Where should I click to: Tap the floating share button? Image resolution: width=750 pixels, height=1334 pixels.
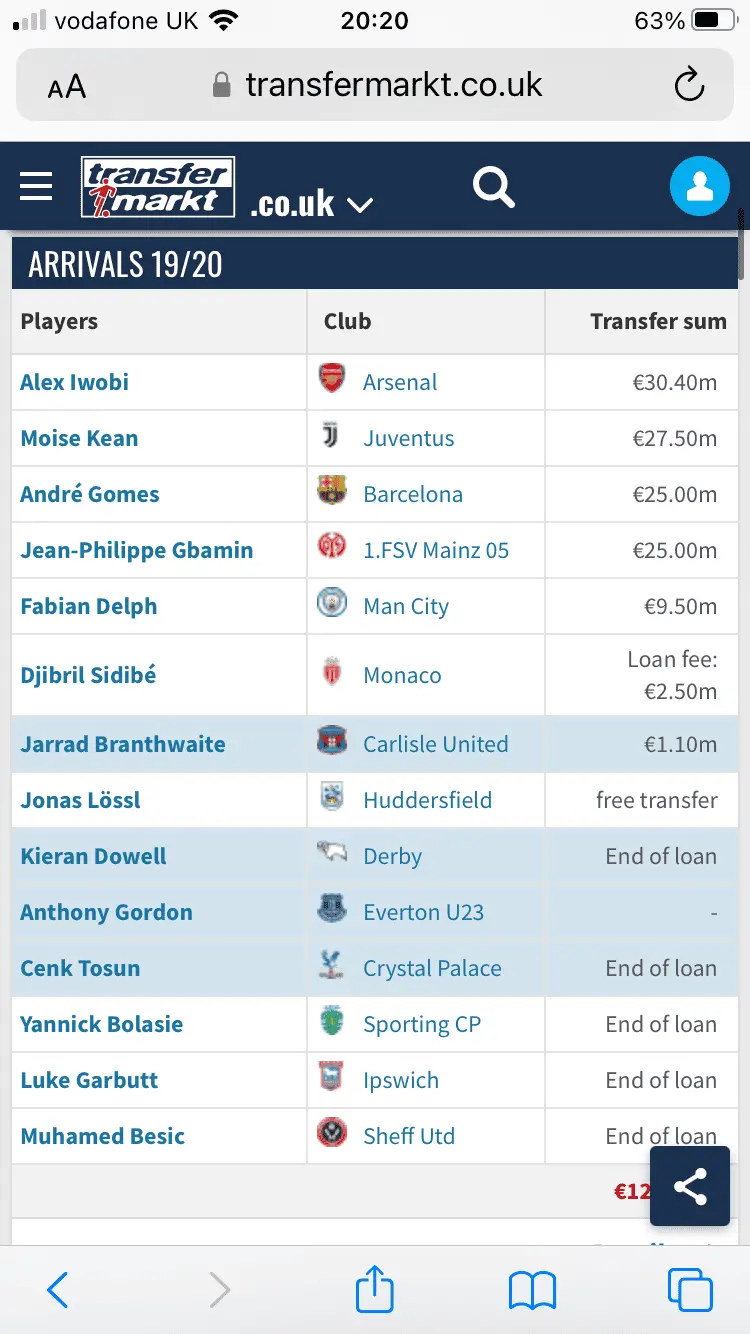[x=690, y=1187]
